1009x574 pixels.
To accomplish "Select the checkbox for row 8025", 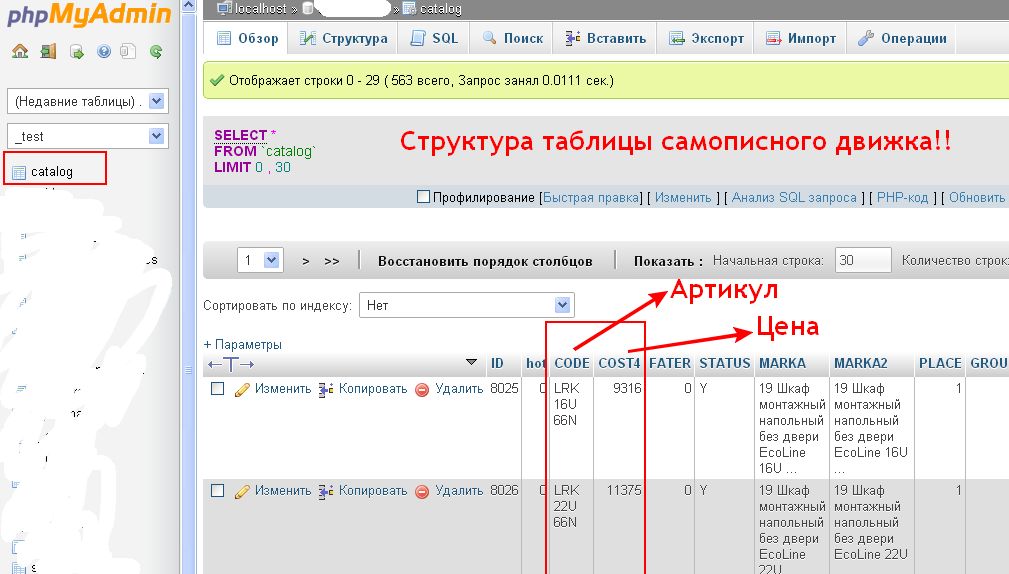I will click(x=218, y=389).
